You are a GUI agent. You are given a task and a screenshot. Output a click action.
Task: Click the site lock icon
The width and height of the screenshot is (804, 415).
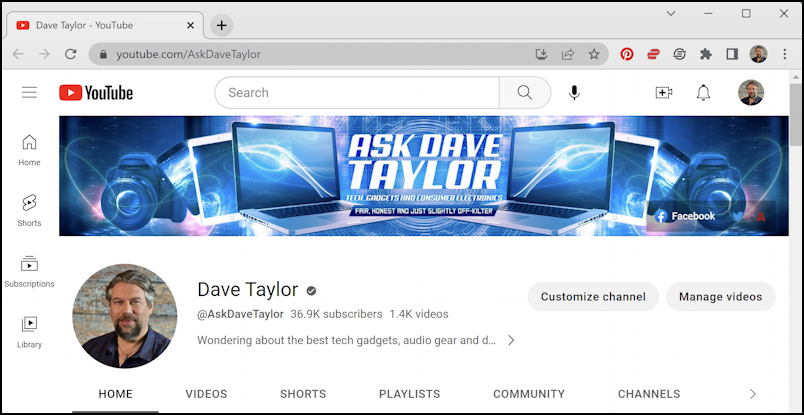pyautogui.click(x=104, y=54)
